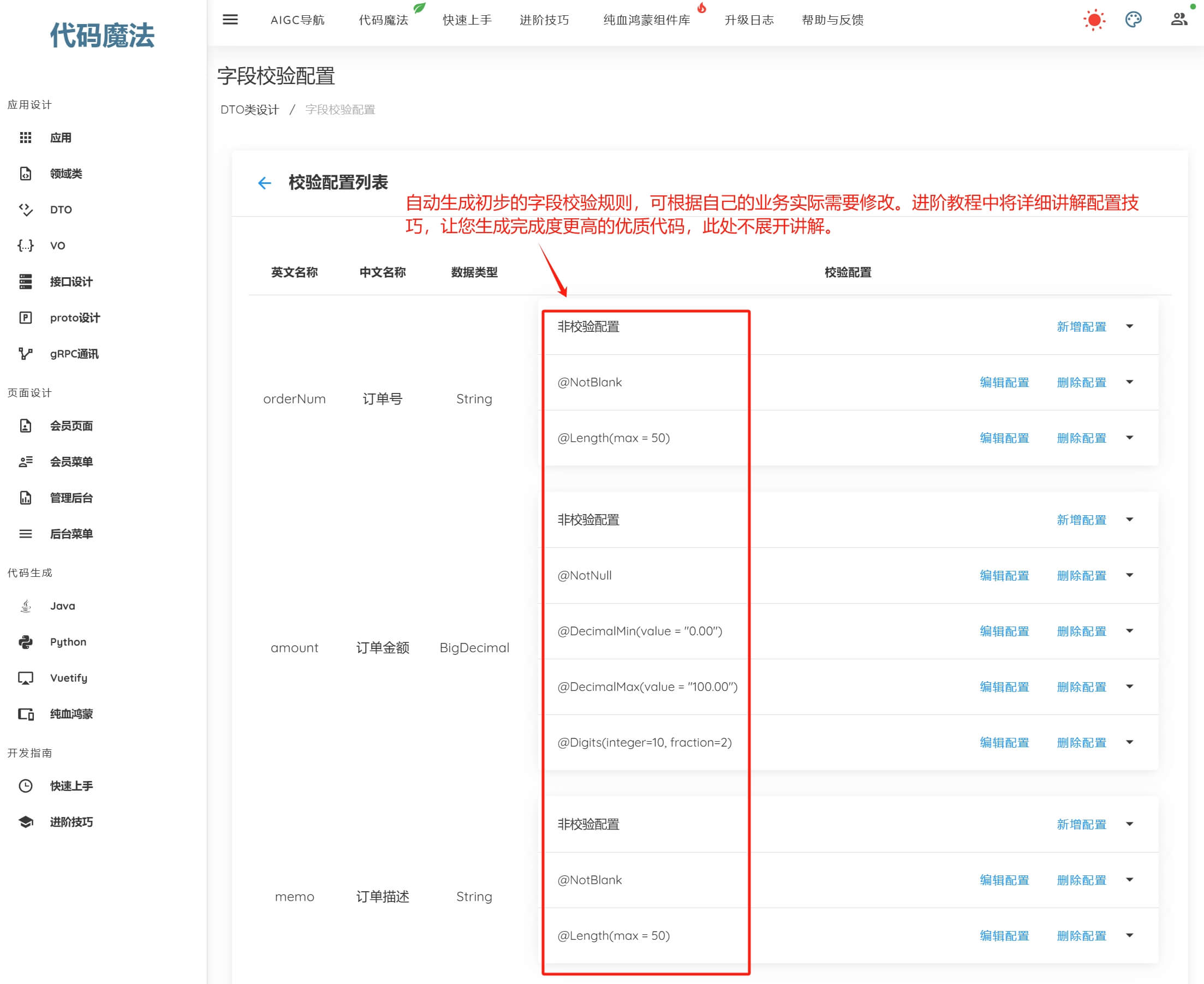Click the hamburger menu icon
The height and width of the screenshot is (984, 1204).
(230, 20)
